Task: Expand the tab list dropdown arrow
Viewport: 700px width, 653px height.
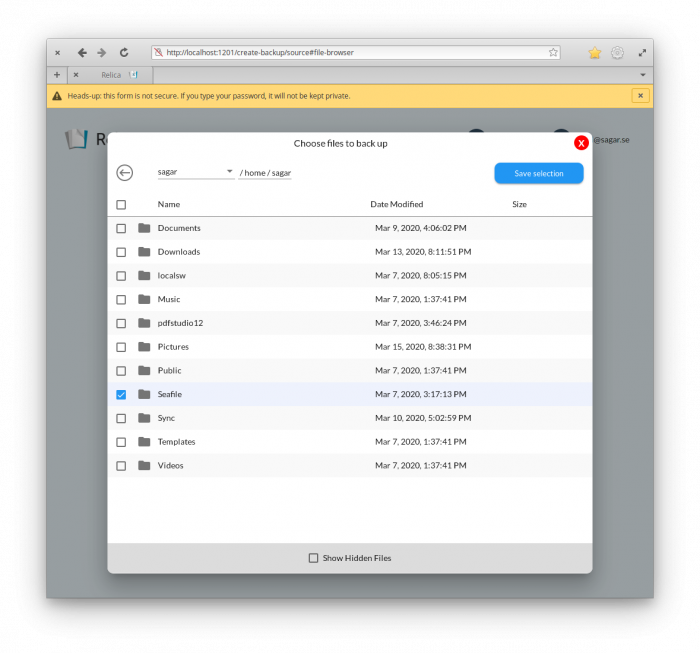Action: (x=643, y=75)
